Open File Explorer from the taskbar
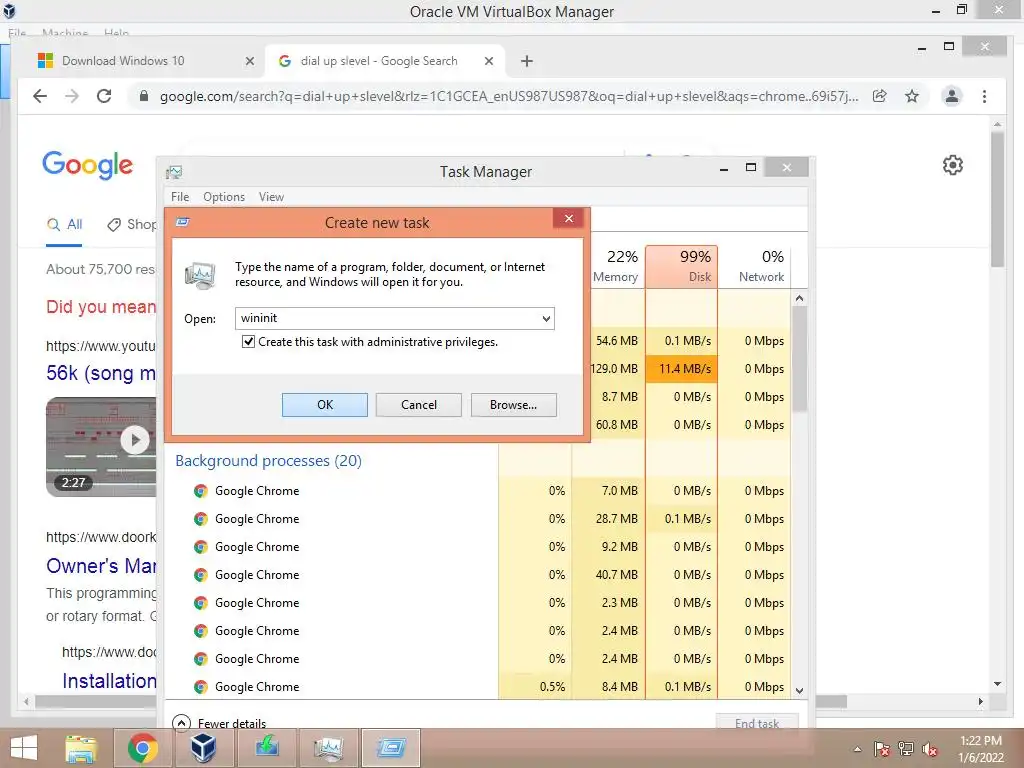1024x768 pixels. (x=81, y=748)
